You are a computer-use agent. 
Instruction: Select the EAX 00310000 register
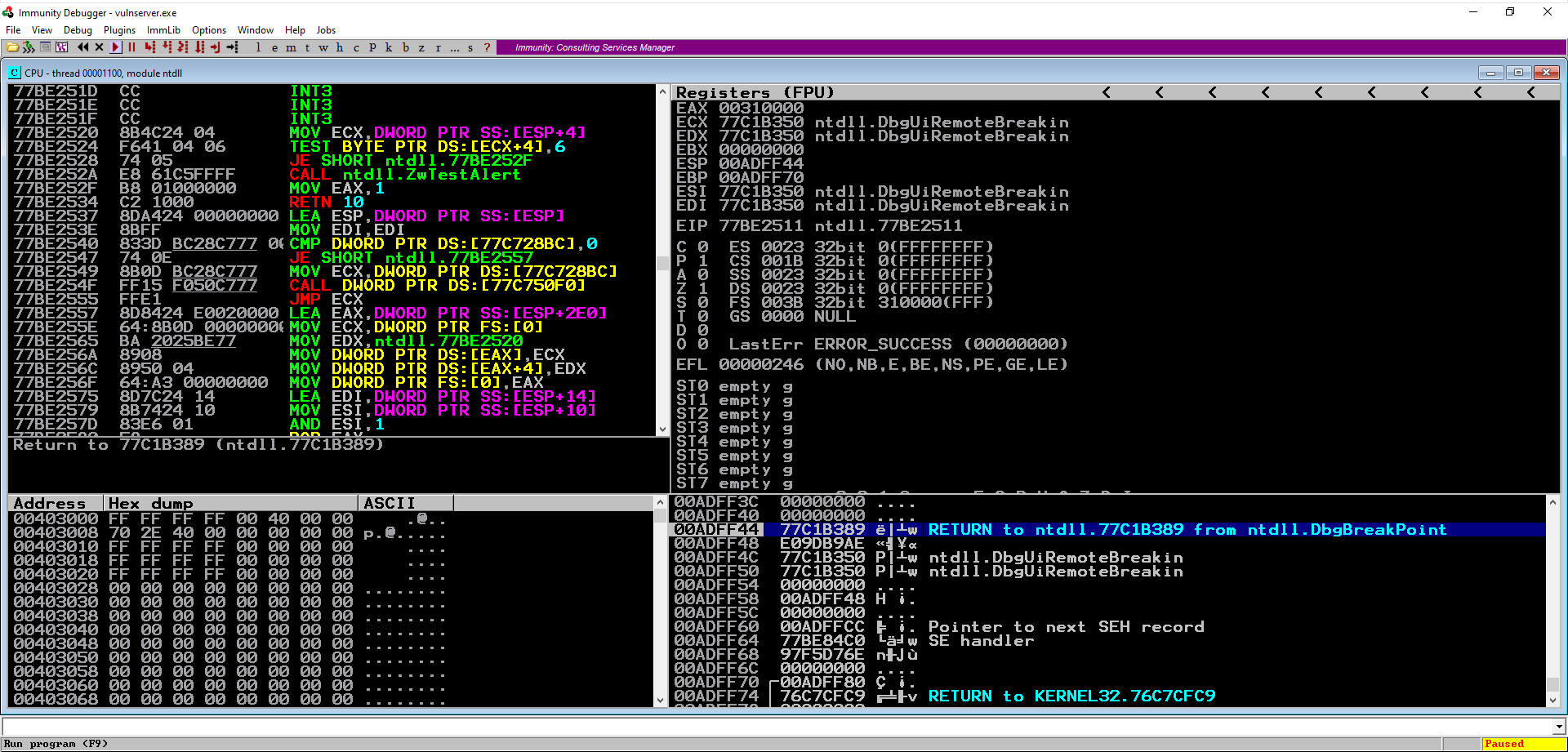pyautogui.click(x=740, y=108)
